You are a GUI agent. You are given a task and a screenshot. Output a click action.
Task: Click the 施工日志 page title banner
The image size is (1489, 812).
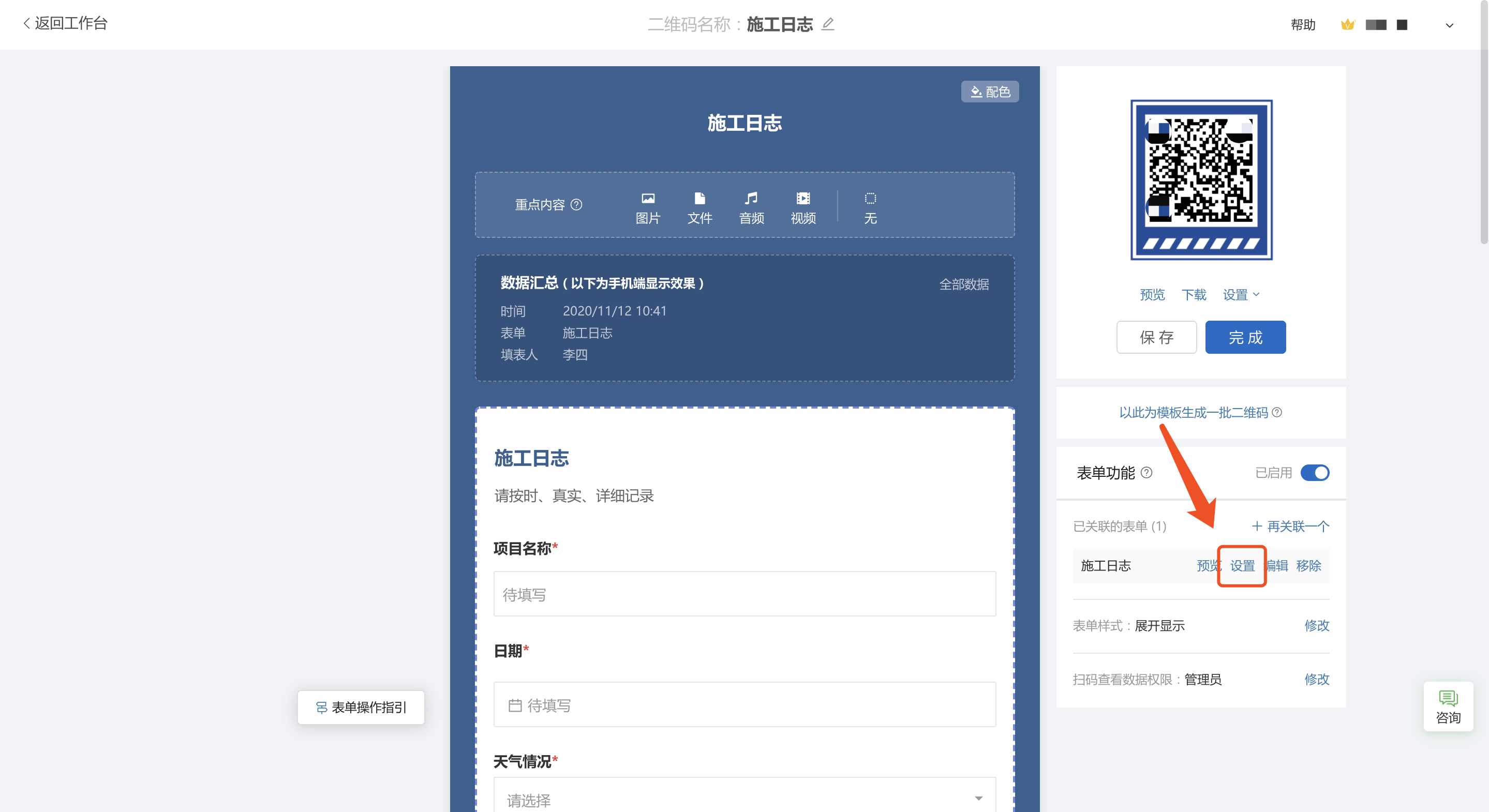click(744, 123)
